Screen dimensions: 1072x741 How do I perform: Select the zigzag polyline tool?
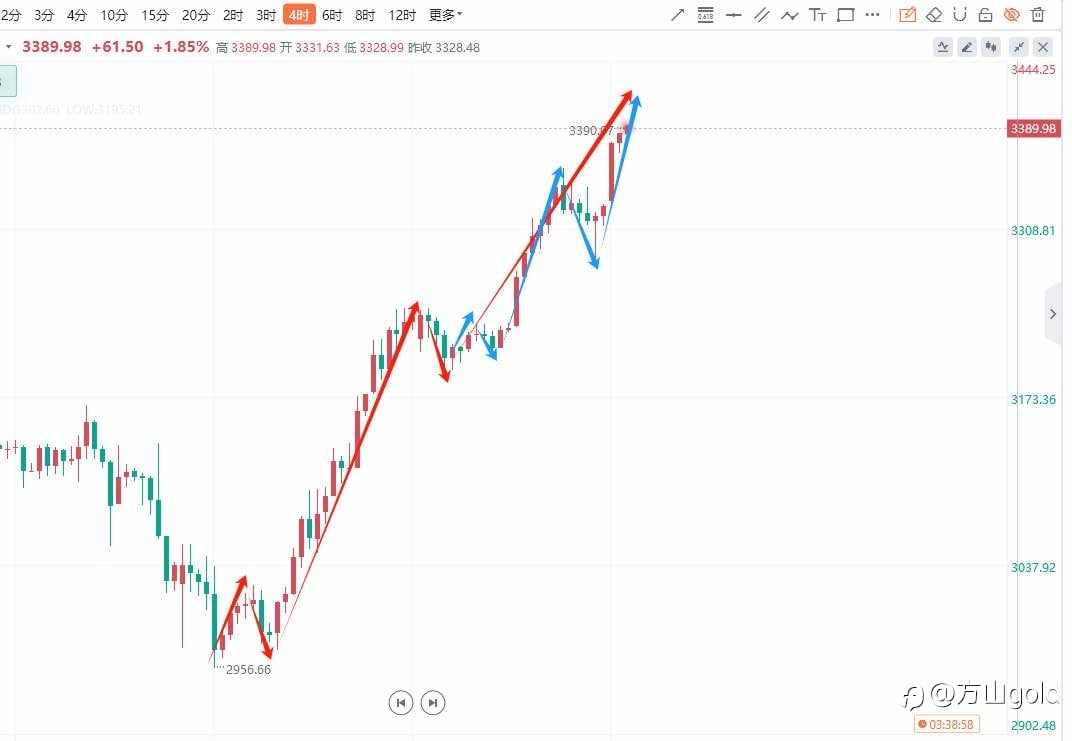pyautogui.click(x=790, y=14)
